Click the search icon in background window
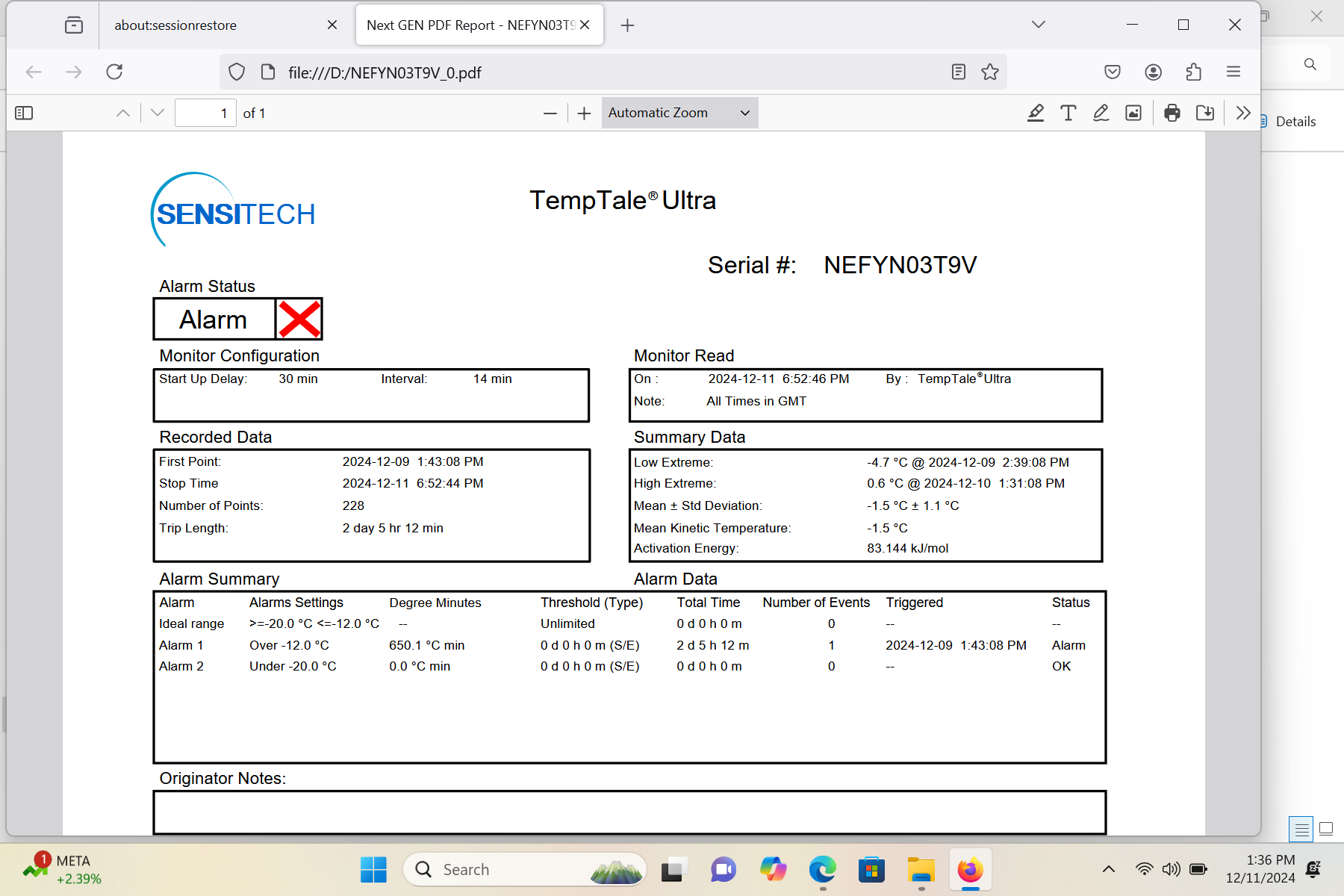1344x896 pixels. coord(1310,64)
